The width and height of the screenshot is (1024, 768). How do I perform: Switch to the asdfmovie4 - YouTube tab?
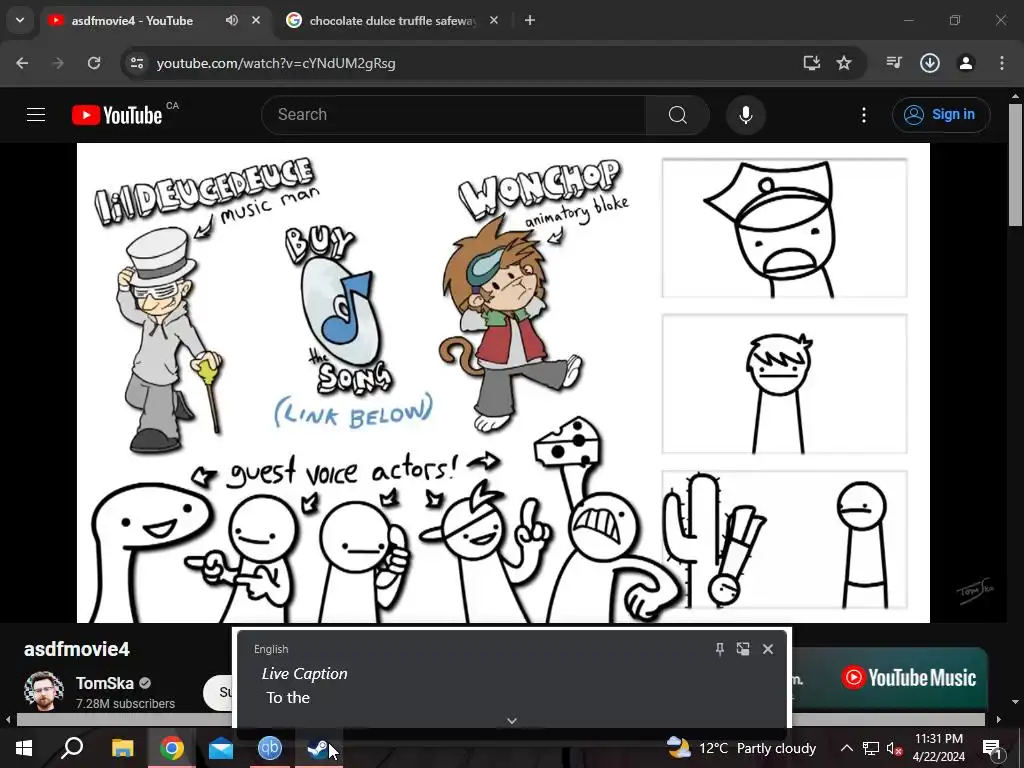[x=132, y=21]
